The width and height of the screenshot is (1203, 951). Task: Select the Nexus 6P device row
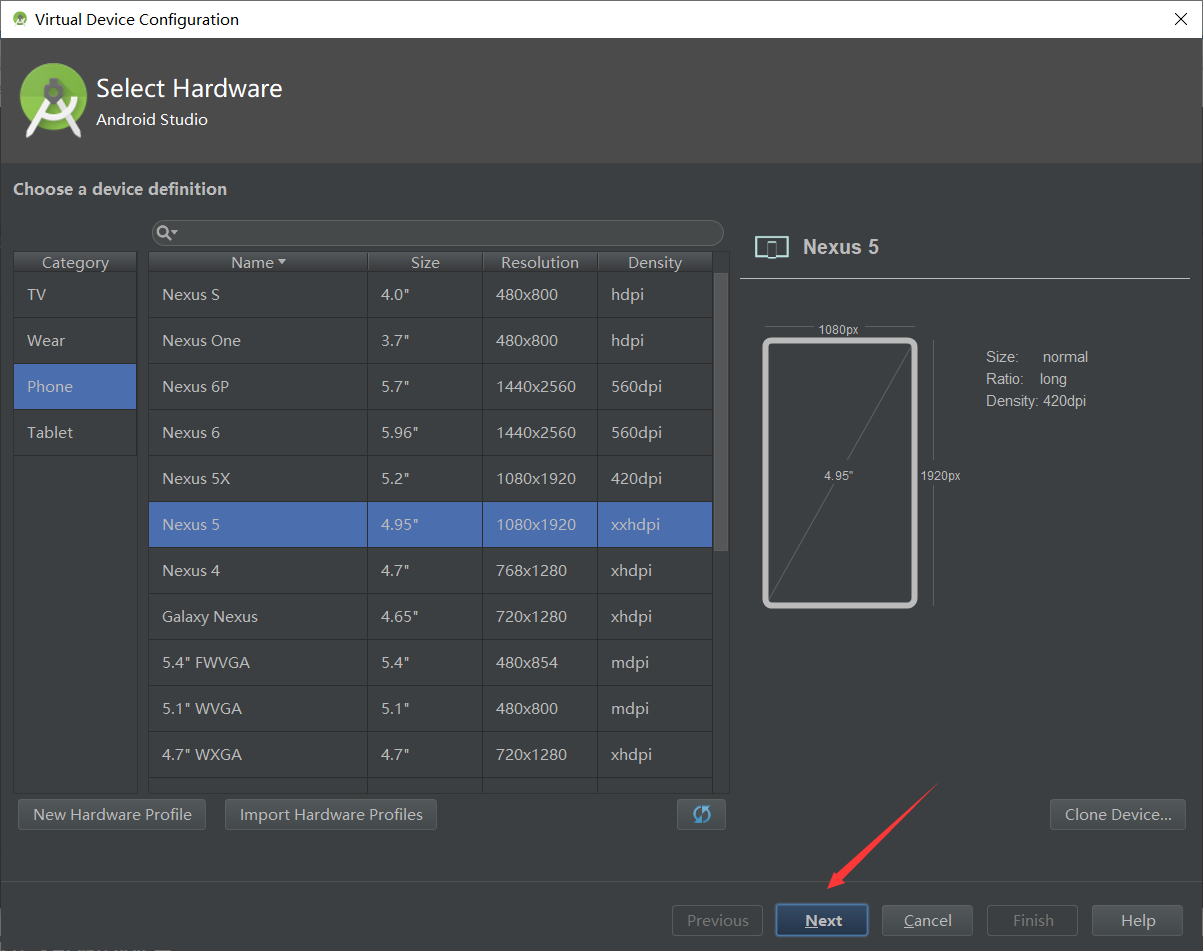[431, 387]
